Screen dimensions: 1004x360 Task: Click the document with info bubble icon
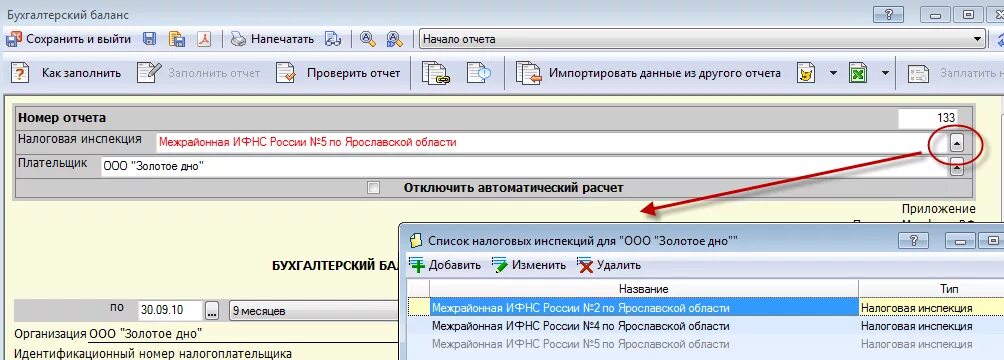coord(480,72)
